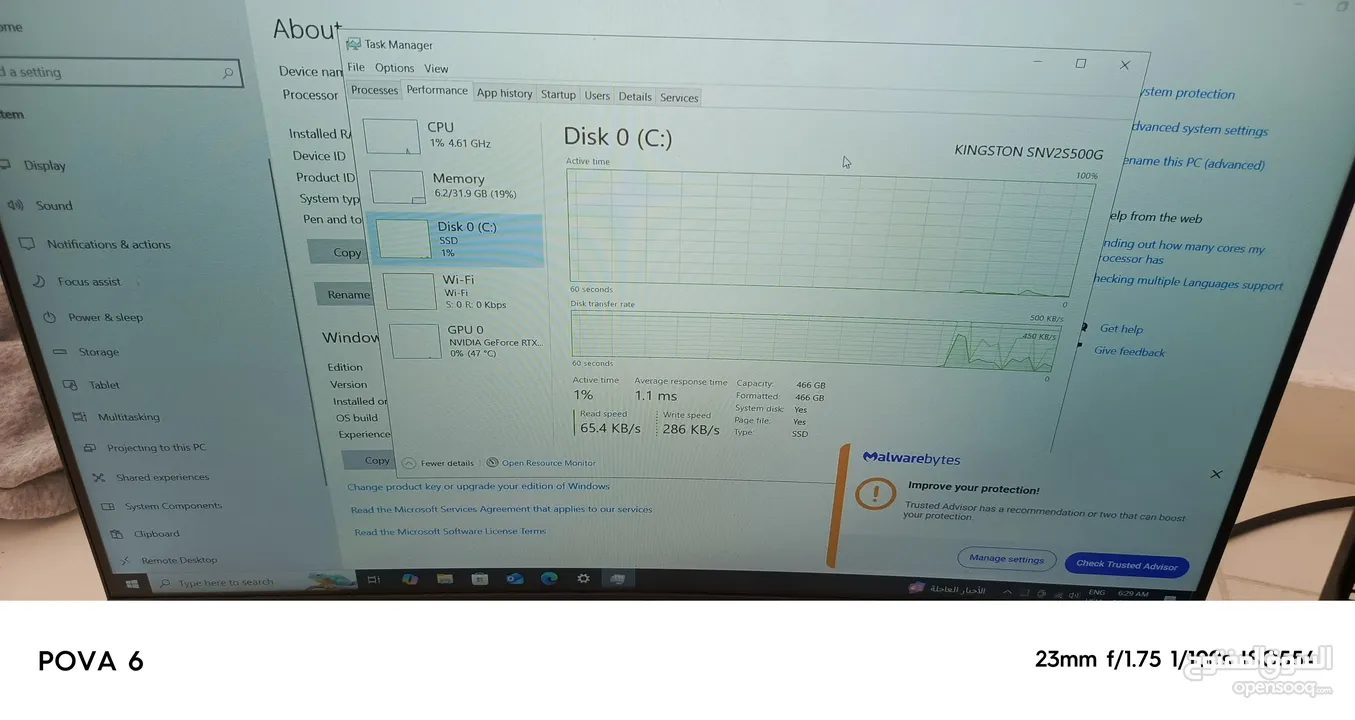Open Task View on the taskbar

click(373, 579)
